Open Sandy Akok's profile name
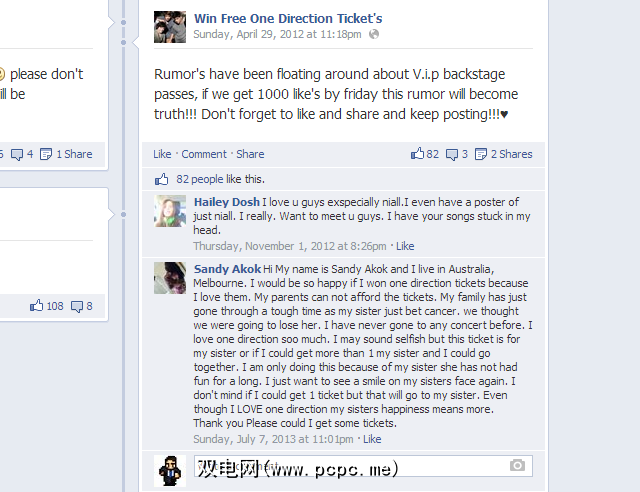This screenshot has width=640, height=492. [x=227, y=269]
